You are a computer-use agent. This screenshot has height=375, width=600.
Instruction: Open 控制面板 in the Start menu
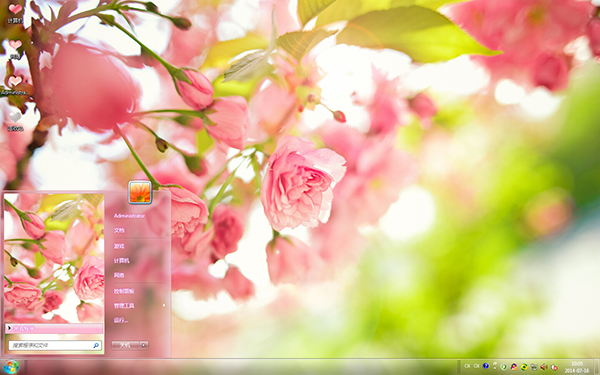point(124,291)
